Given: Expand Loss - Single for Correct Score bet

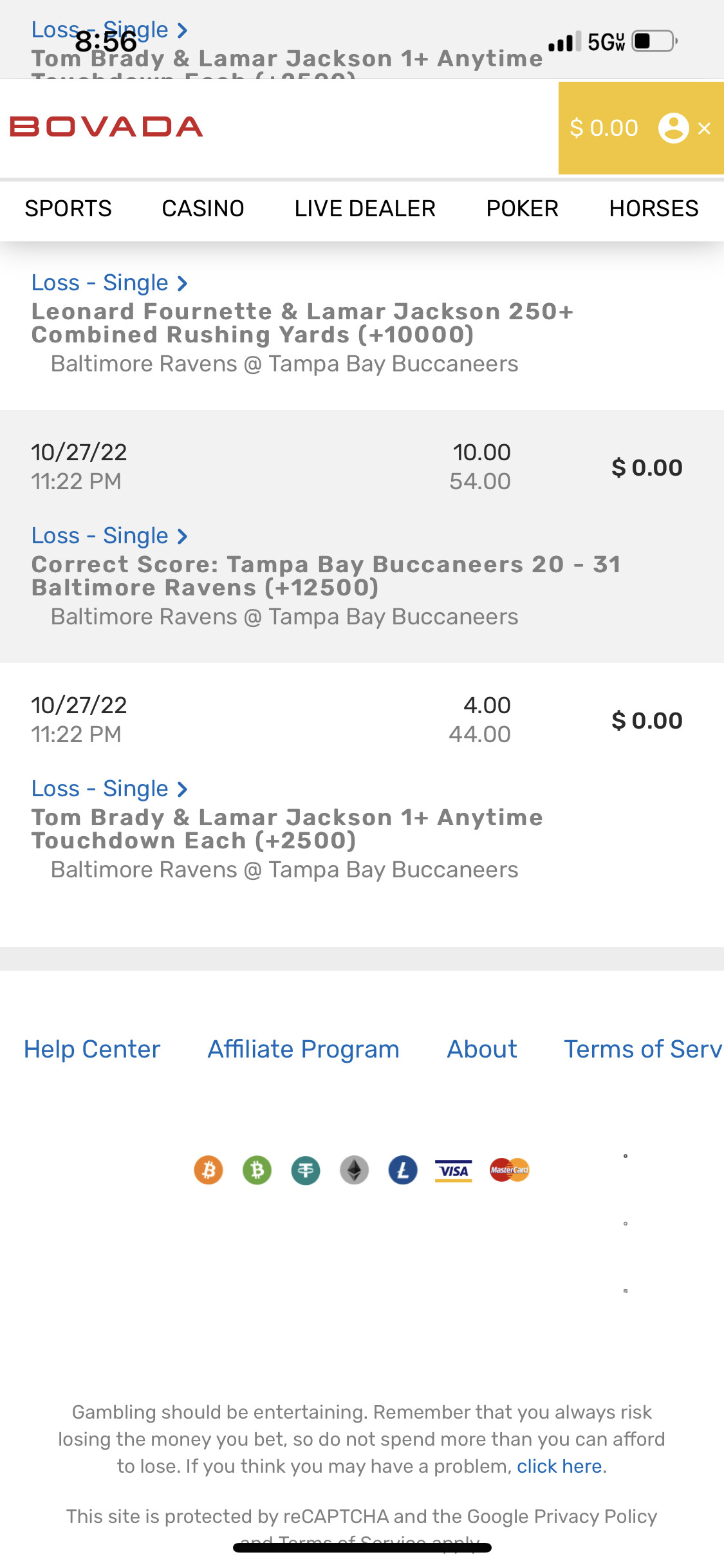Looking at the screenshot, I should (109, 536).
